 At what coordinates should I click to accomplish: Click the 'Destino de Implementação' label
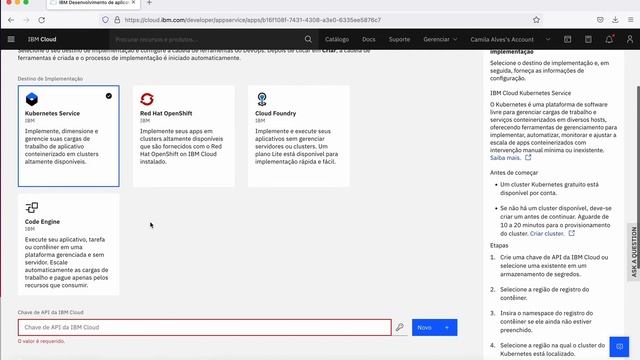click(50, 78)
